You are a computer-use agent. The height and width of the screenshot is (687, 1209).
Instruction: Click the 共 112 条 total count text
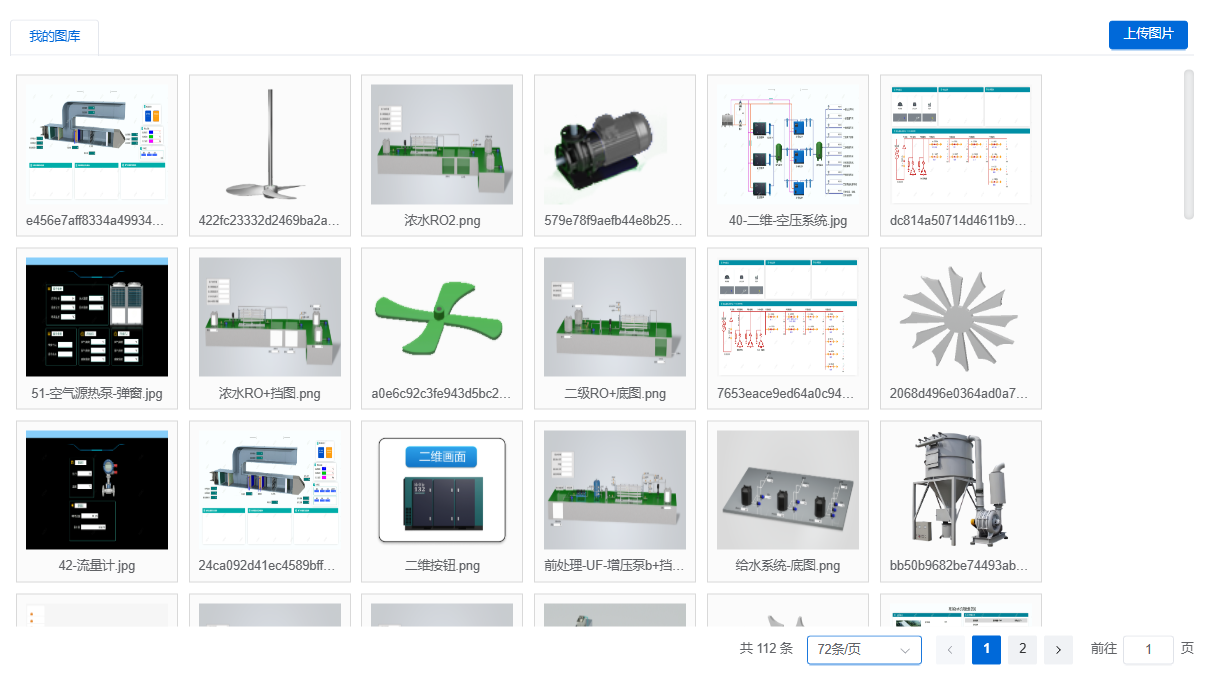pyautogui.click(x=766, y=649)
